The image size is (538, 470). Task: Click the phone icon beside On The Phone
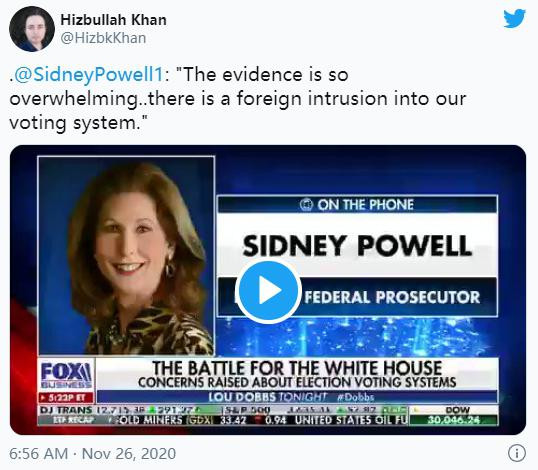[306, 205]
